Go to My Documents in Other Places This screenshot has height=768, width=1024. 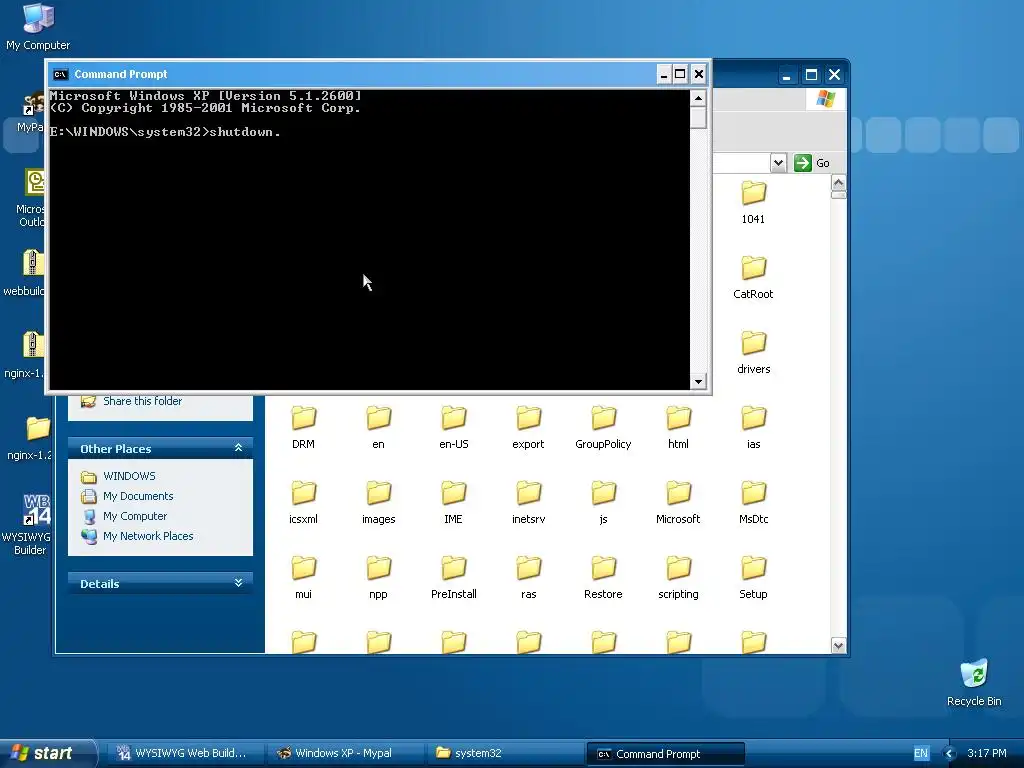coord(138,496)
